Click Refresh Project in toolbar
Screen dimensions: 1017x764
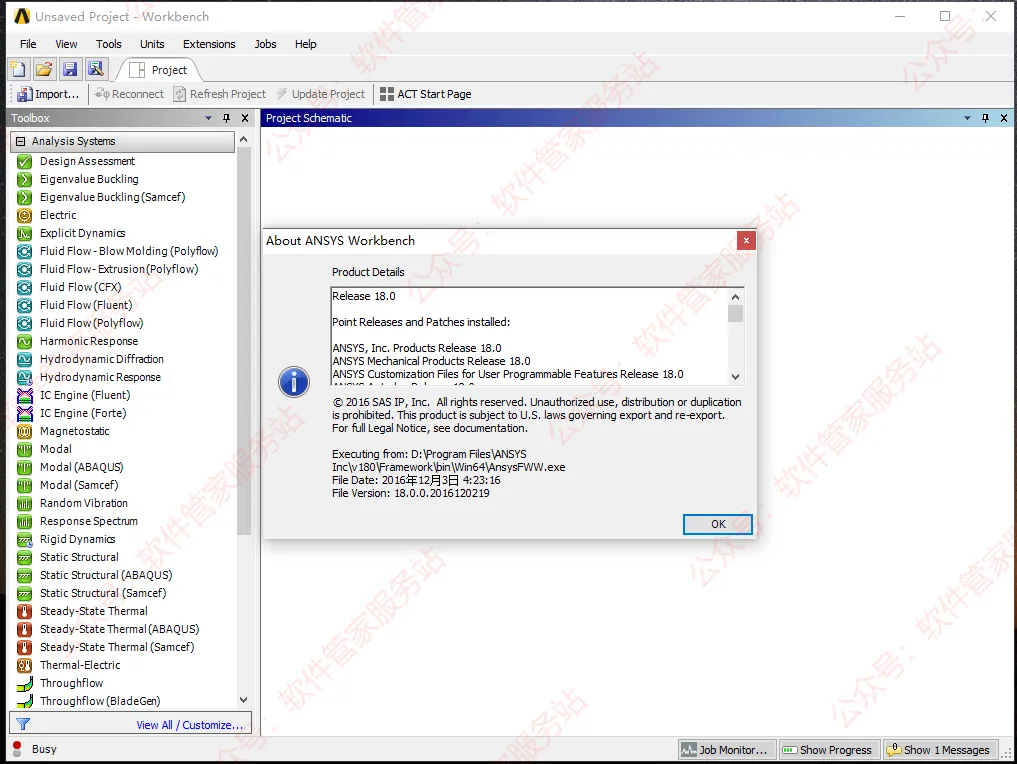tap(219, 94)
